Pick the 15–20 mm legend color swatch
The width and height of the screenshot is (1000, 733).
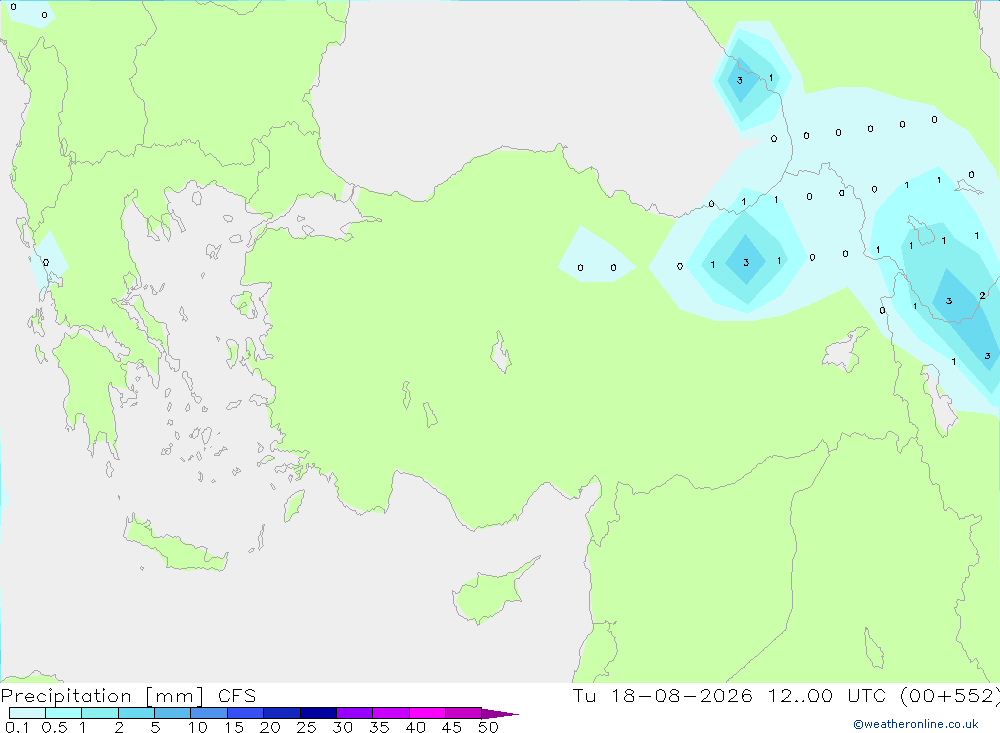click(x=246, y=713)
